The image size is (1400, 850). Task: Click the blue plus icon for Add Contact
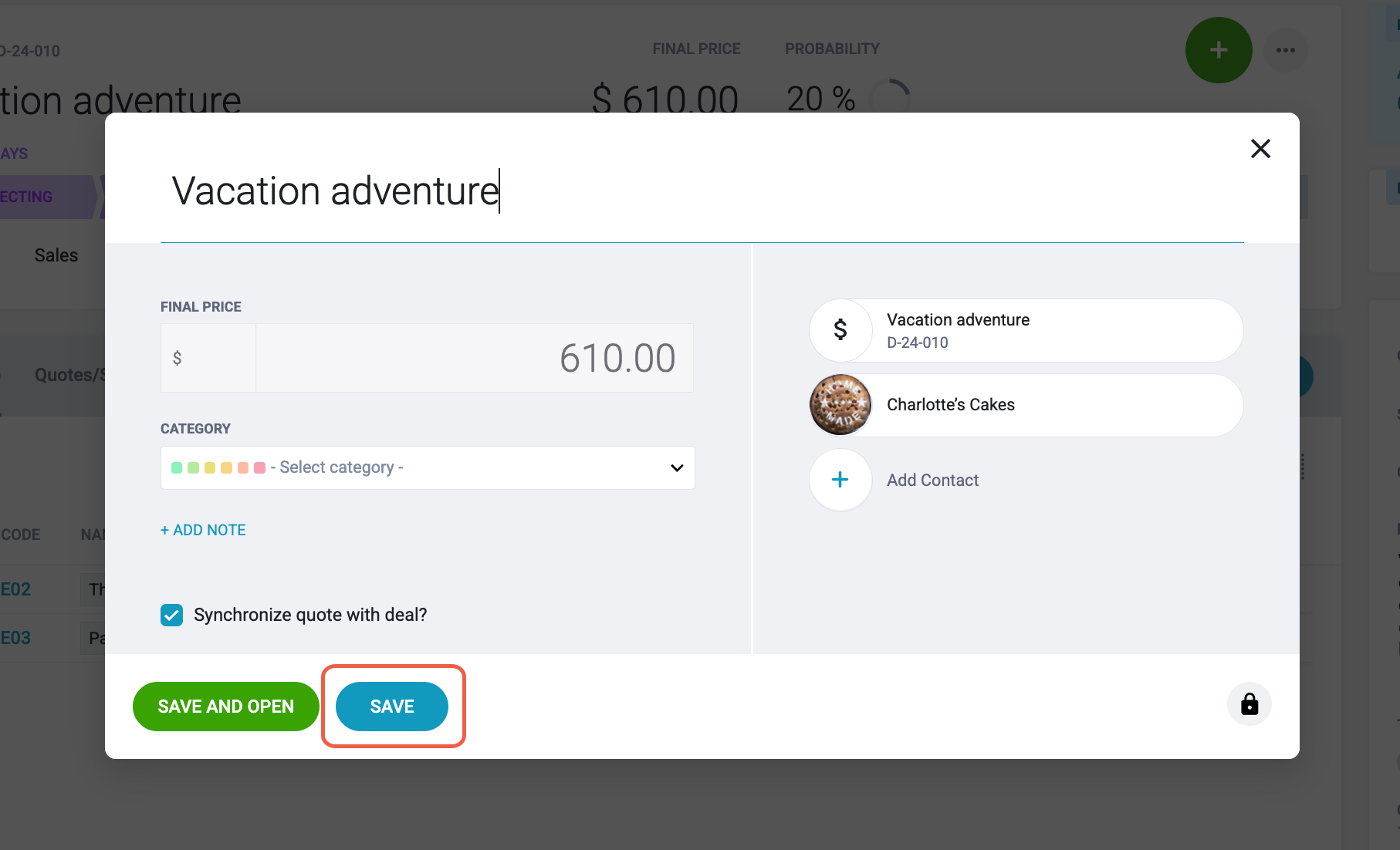tap(840, 480)
